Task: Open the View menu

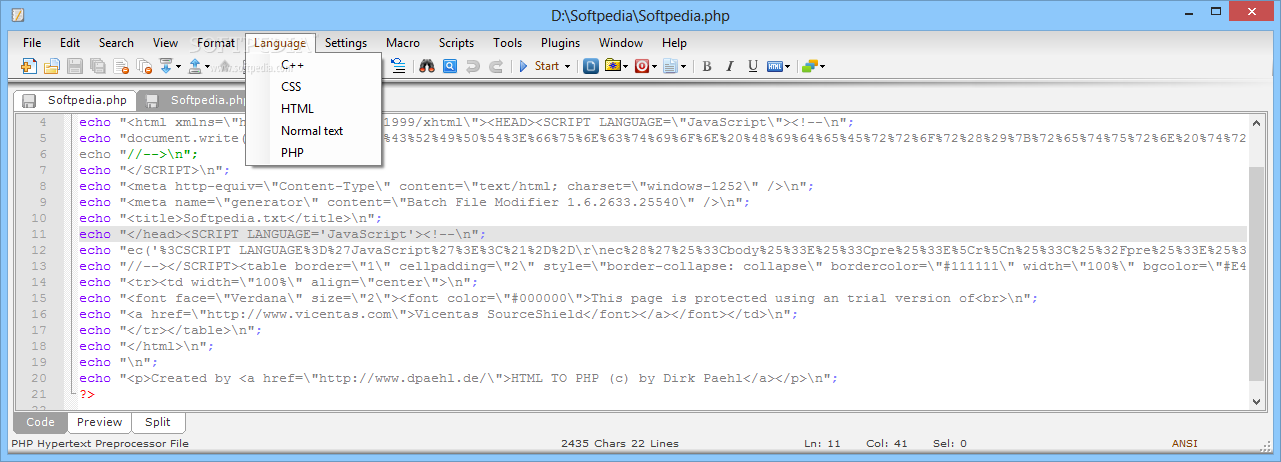Action: coord(166,43)
